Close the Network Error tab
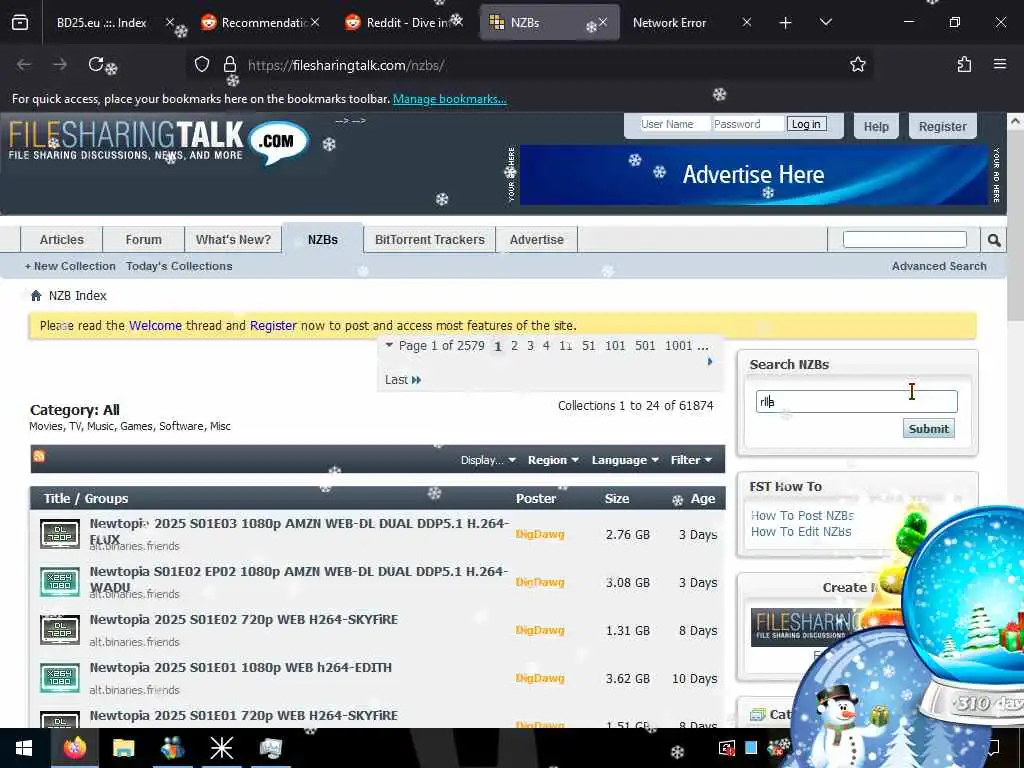Viewport: 1024px width, 768px height. (746, 23)
